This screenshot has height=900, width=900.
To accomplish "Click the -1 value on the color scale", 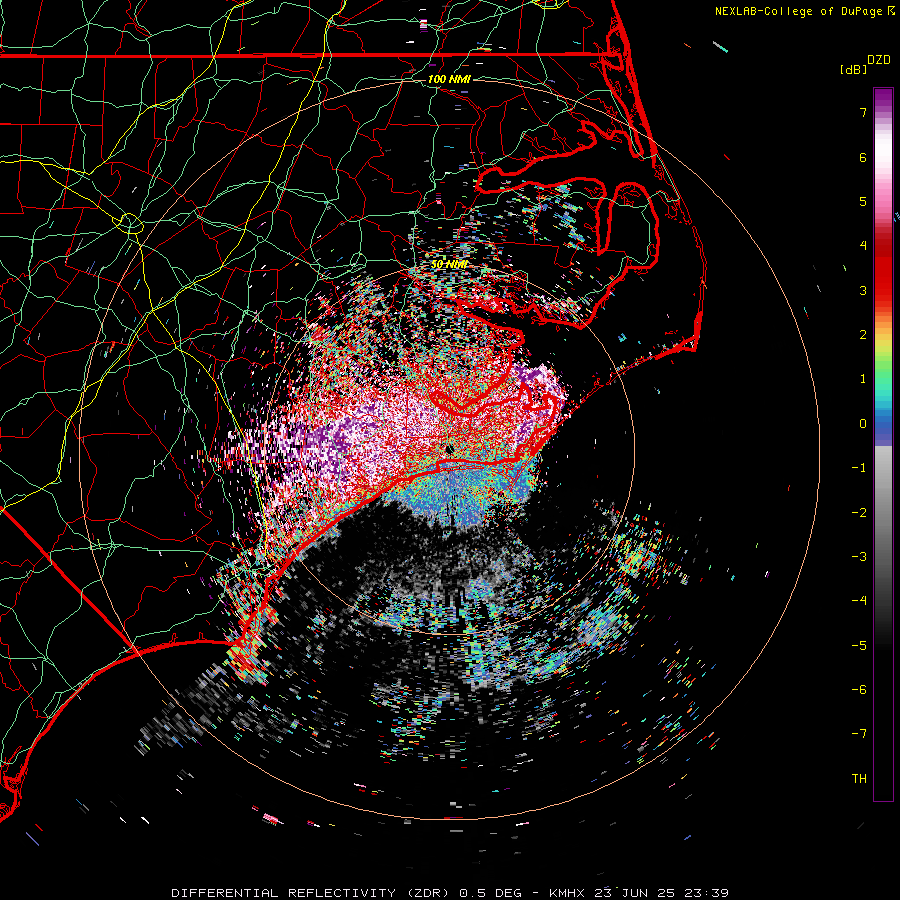I will point(859,468).
